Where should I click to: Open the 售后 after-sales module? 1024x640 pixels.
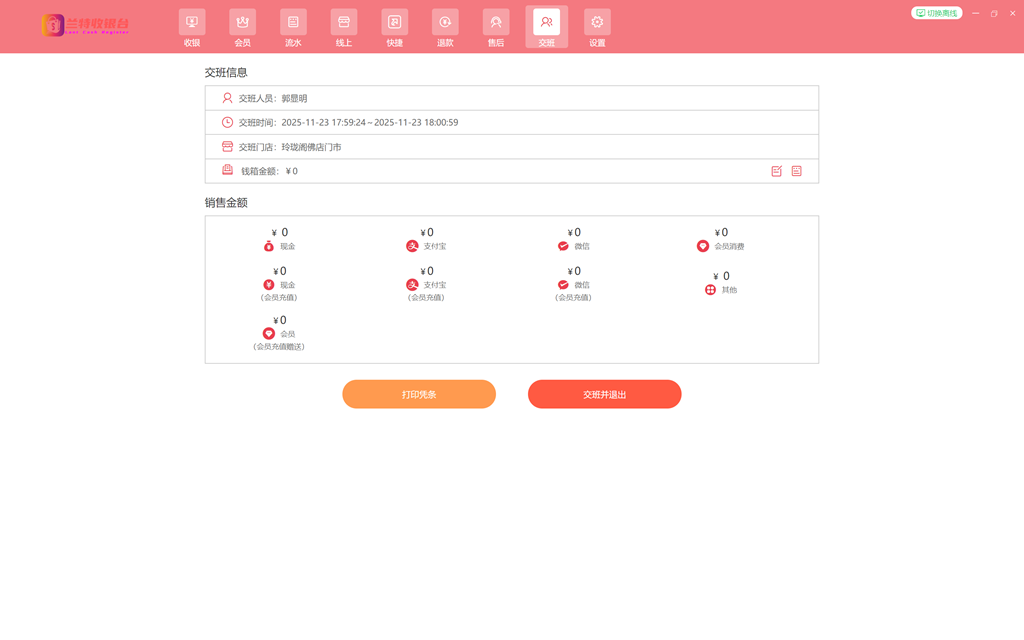click(x=496, y=28)
